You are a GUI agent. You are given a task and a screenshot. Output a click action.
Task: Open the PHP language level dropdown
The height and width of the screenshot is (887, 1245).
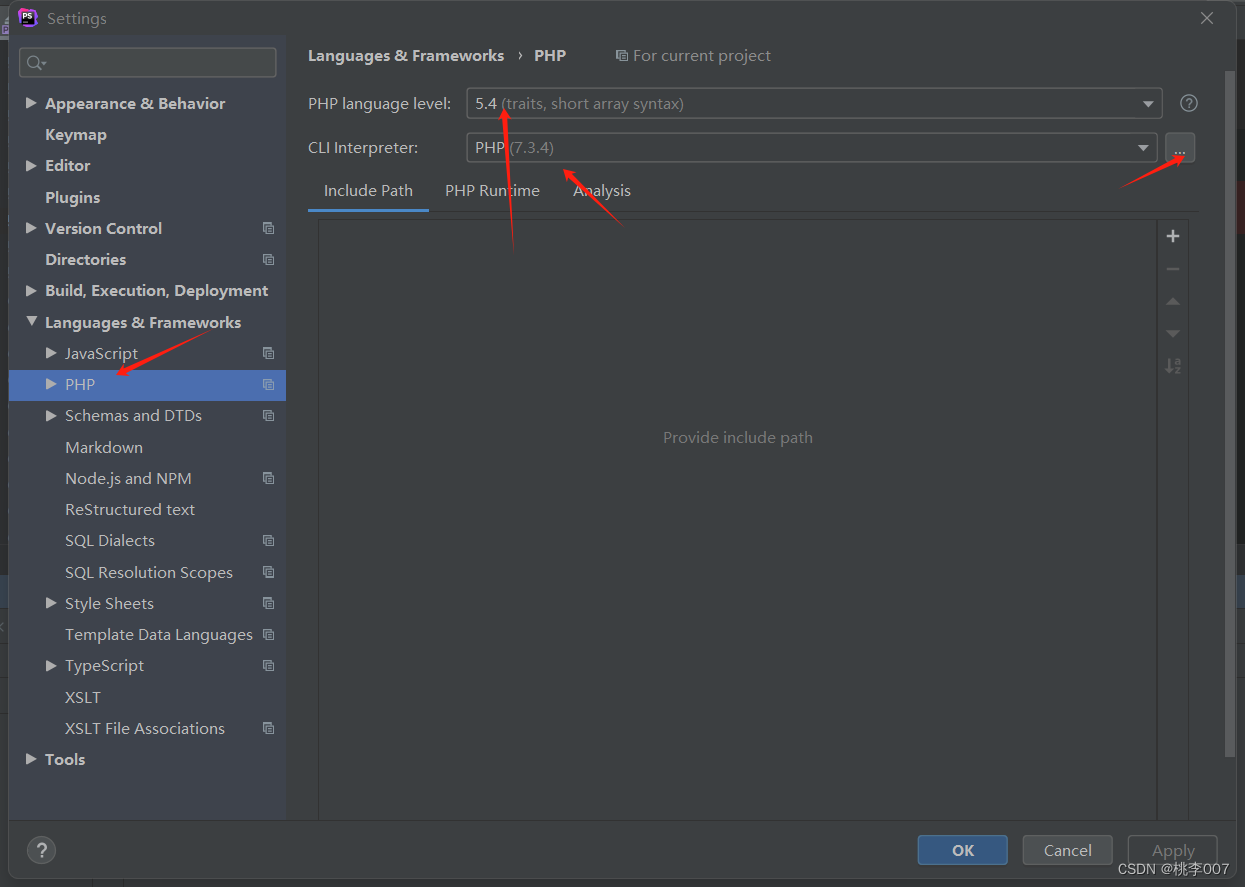[x=814, y=103]
